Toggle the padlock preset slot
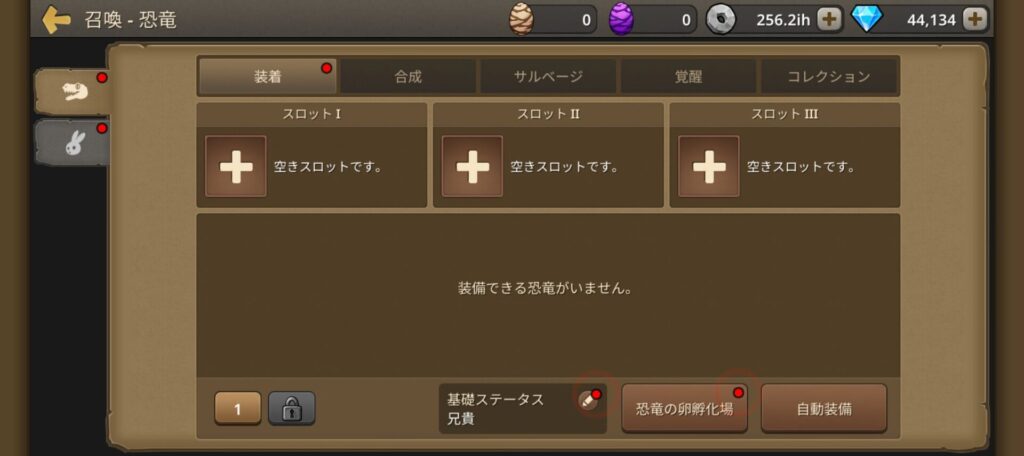Image resolution: width=1024 pixels, height=456 pixels. point(291,409)
